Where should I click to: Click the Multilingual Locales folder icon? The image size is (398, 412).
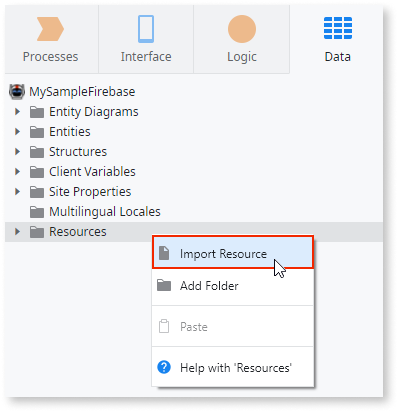[37, 212]
